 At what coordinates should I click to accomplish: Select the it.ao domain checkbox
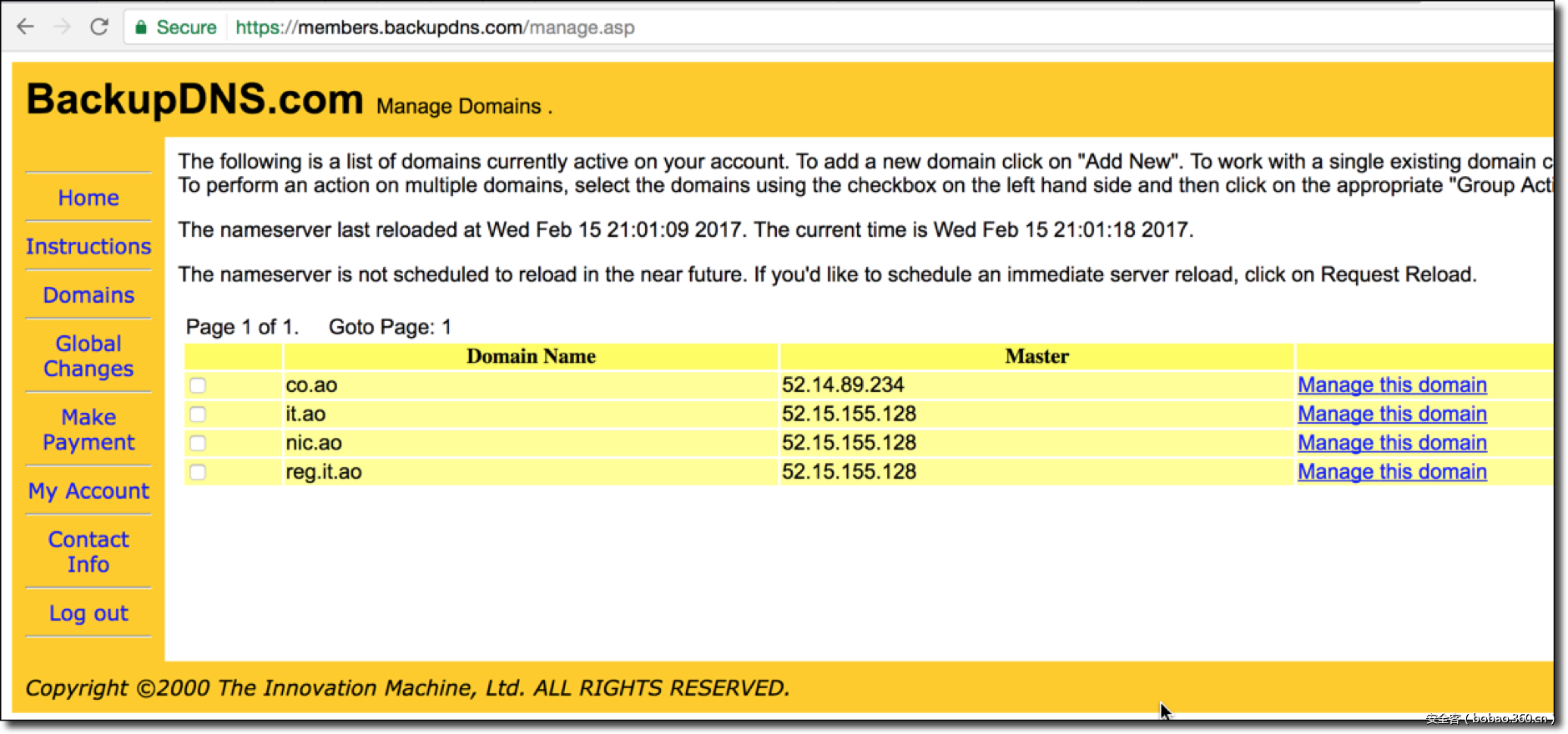click(x=198, y=415)
